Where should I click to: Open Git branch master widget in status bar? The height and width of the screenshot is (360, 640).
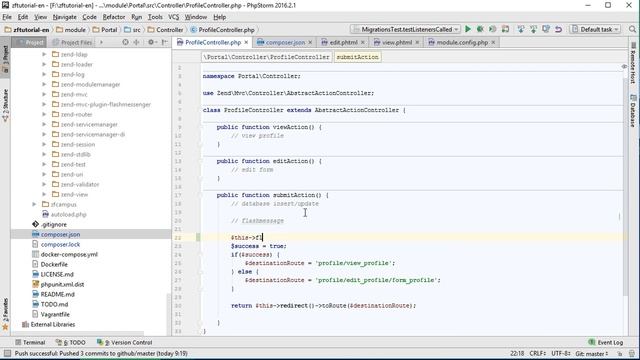coord(592,353)
